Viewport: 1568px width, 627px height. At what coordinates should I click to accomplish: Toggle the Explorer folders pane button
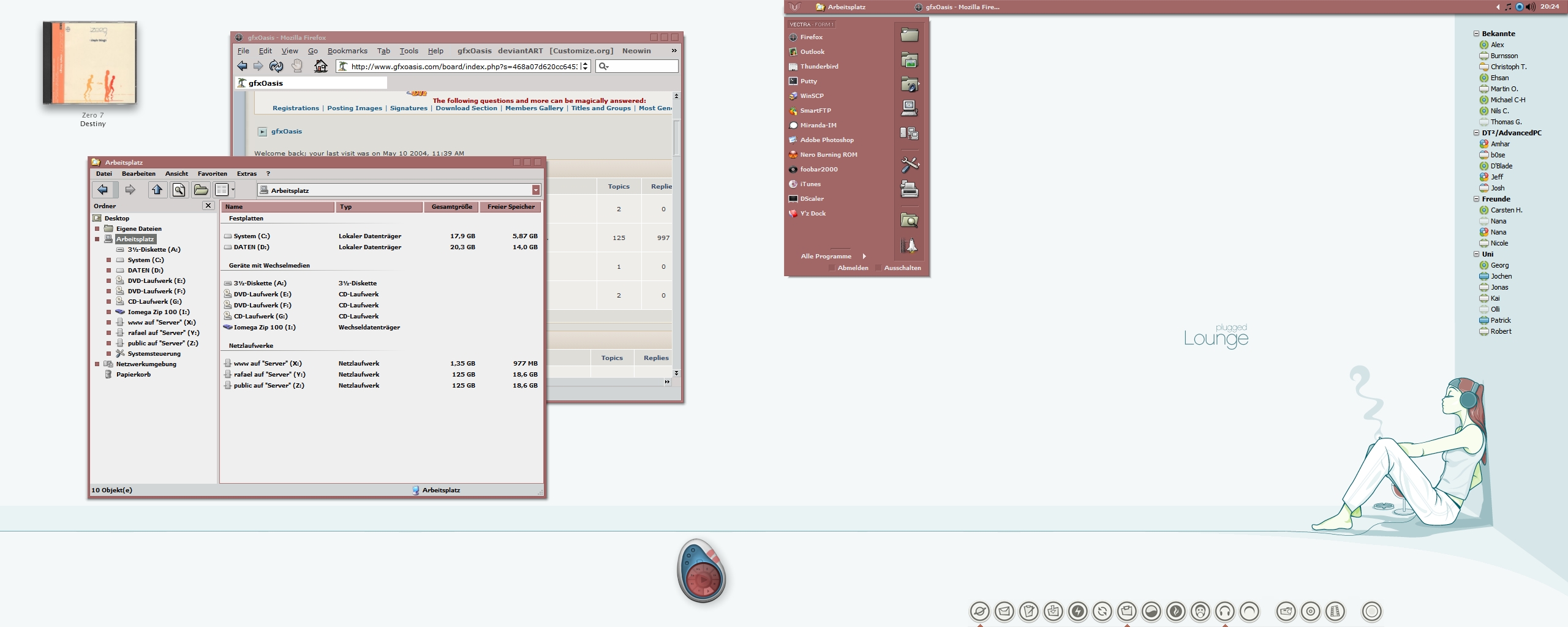click(201, 190)
